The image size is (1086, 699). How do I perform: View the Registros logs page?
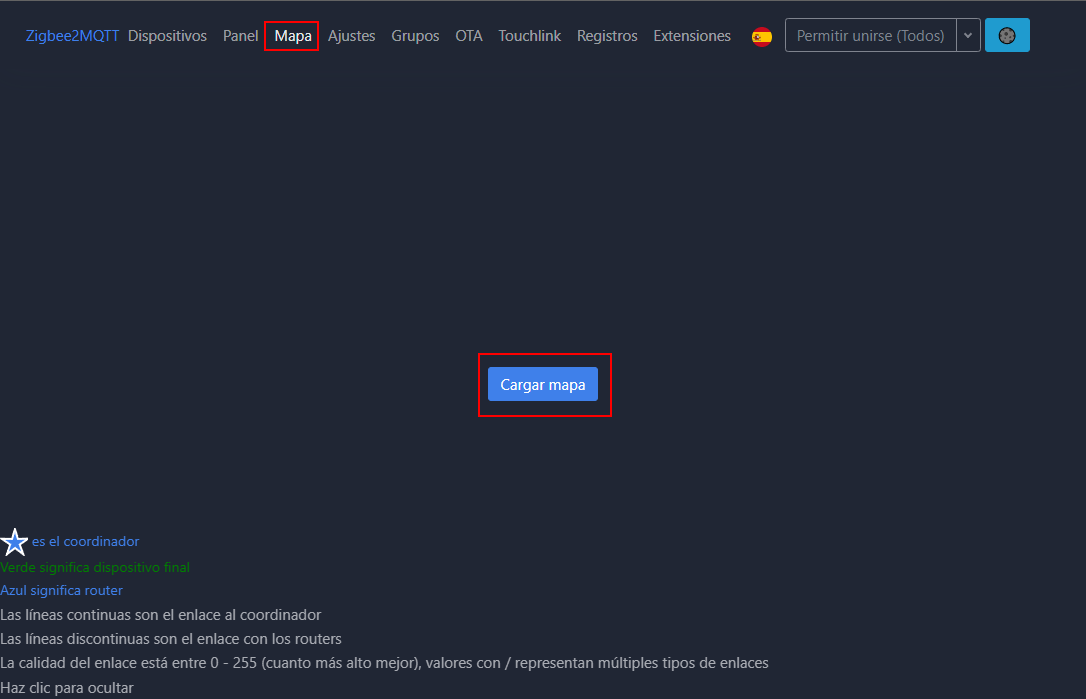607,36
